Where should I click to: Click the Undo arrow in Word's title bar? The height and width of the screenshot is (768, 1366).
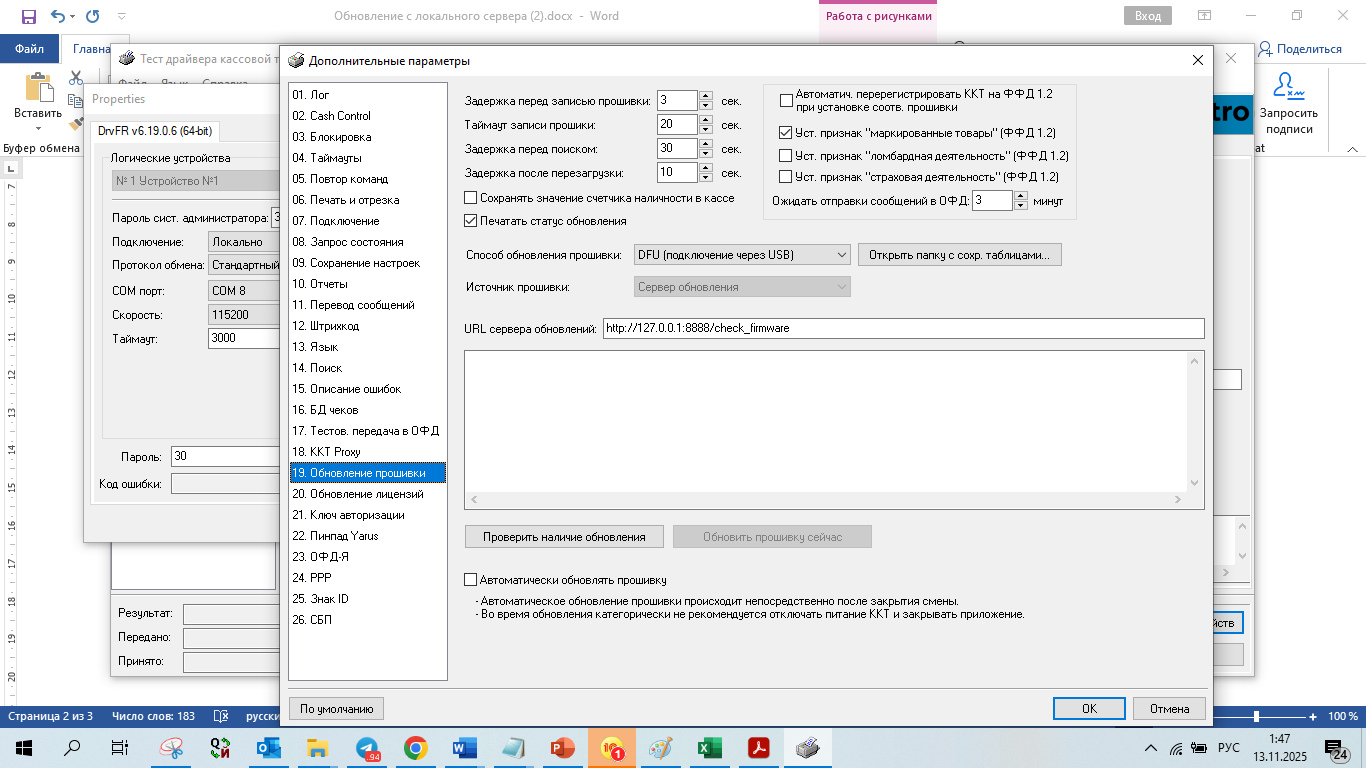click(x=57, y=16)
